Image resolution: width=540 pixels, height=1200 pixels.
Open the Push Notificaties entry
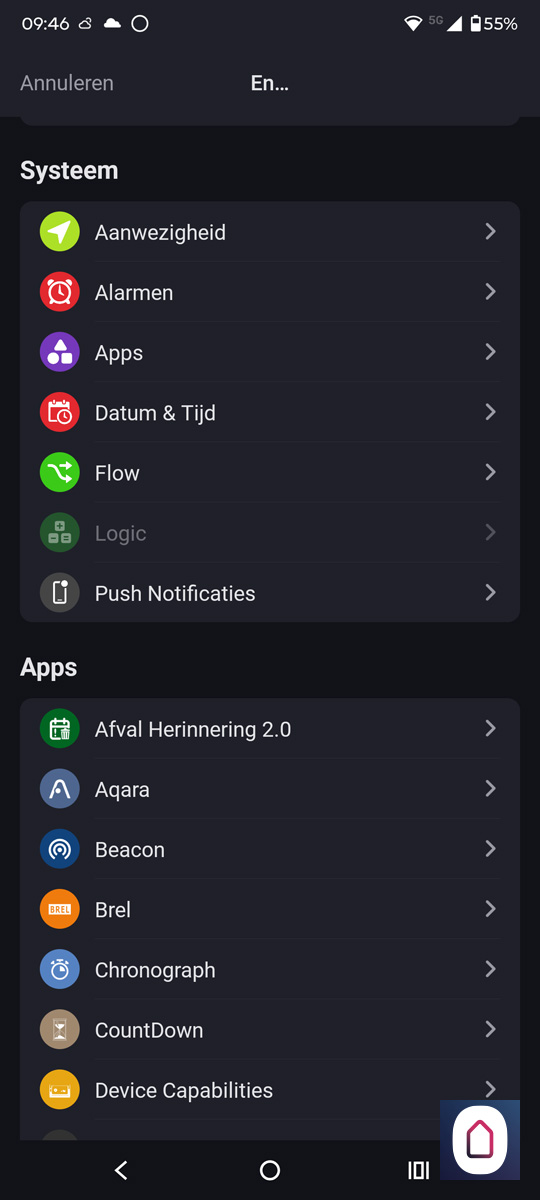pos(270,592)
